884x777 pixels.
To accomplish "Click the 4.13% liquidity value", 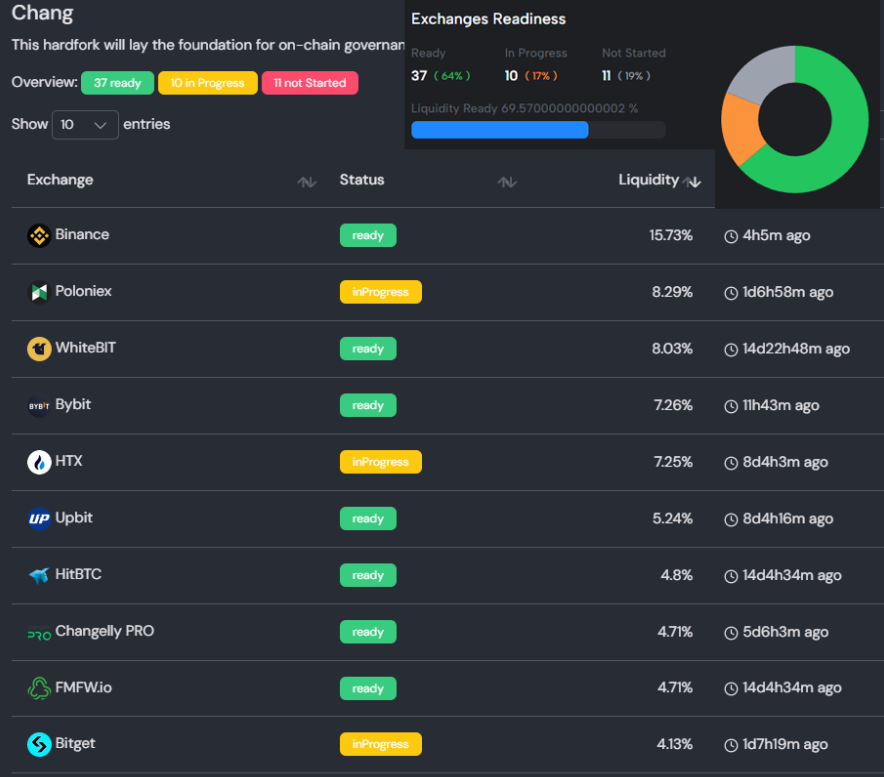I will (675, 744).
